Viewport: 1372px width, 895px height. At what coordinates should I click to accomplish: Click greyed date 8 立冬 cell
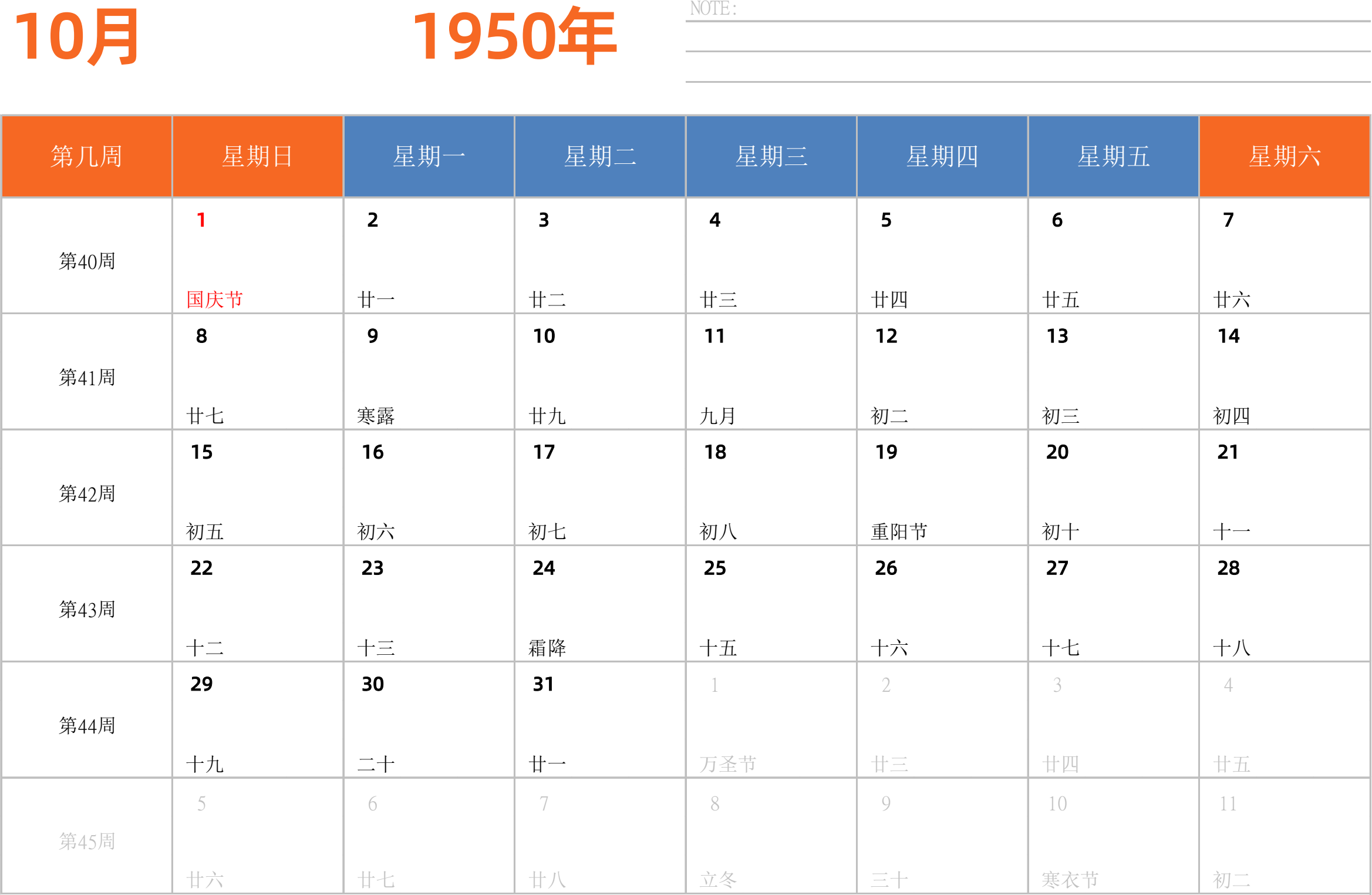point(771,837)
